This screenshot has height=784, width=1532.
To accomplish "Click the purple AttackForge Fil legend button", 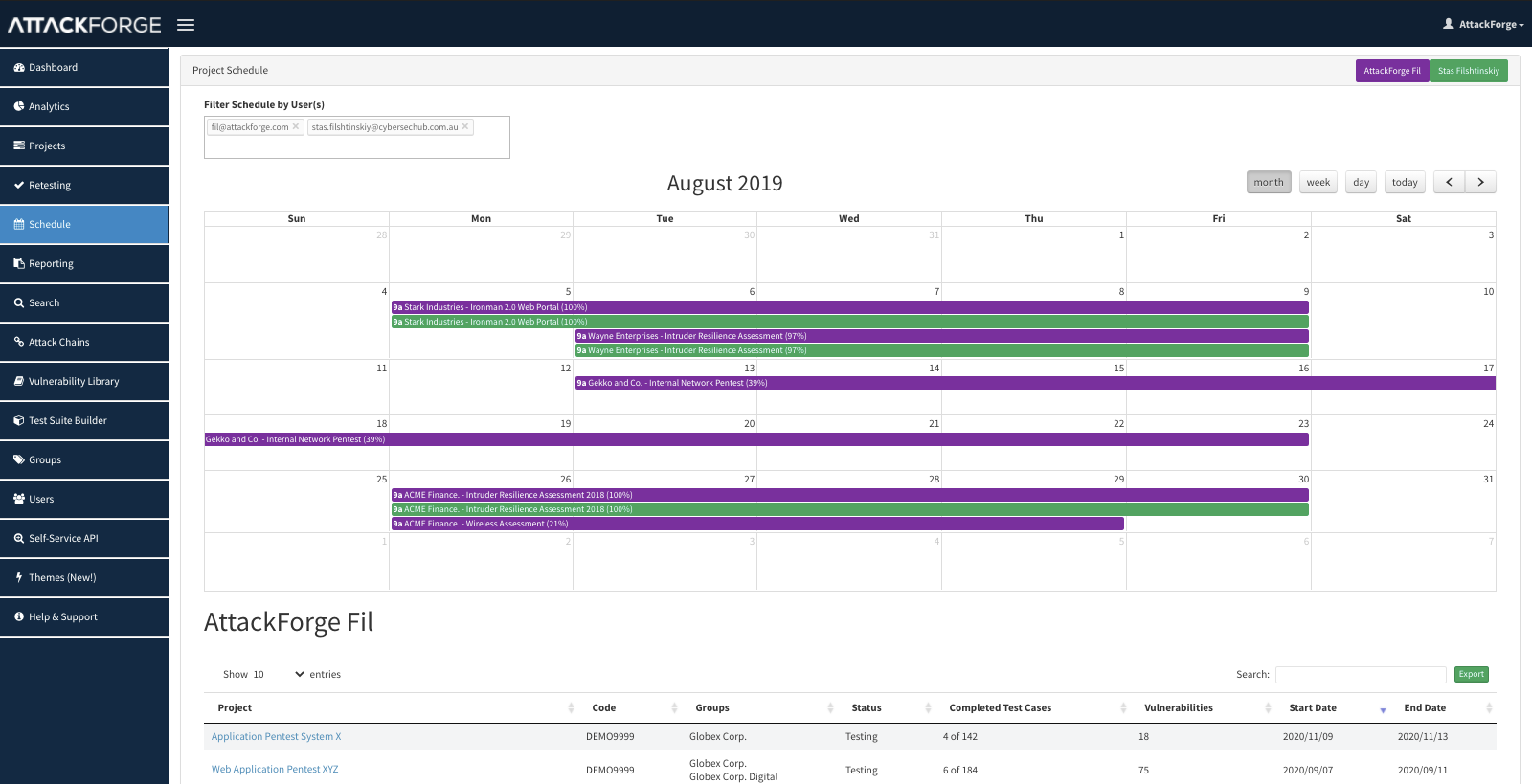I will coord(1392,71).
